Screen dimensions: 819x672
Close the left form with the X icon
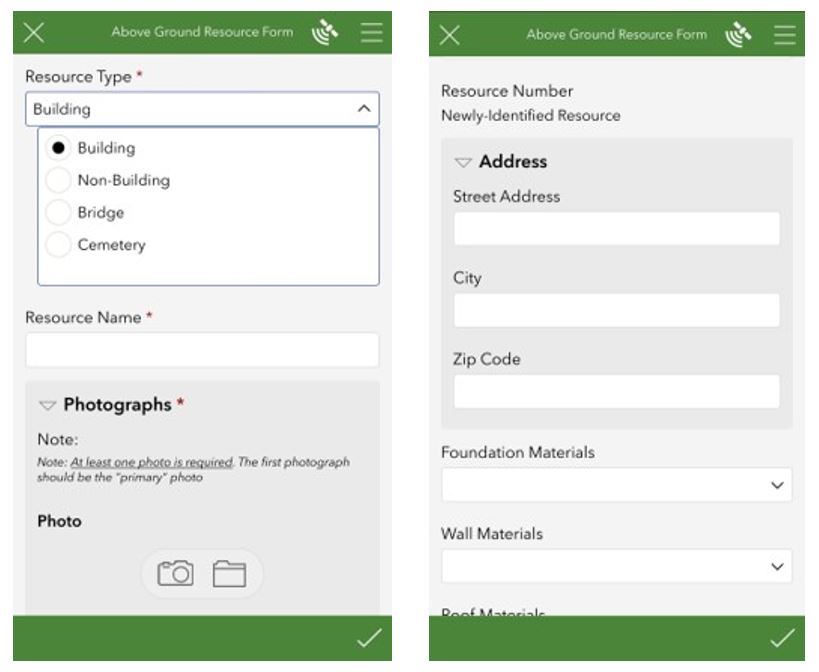tap(34, 32)
